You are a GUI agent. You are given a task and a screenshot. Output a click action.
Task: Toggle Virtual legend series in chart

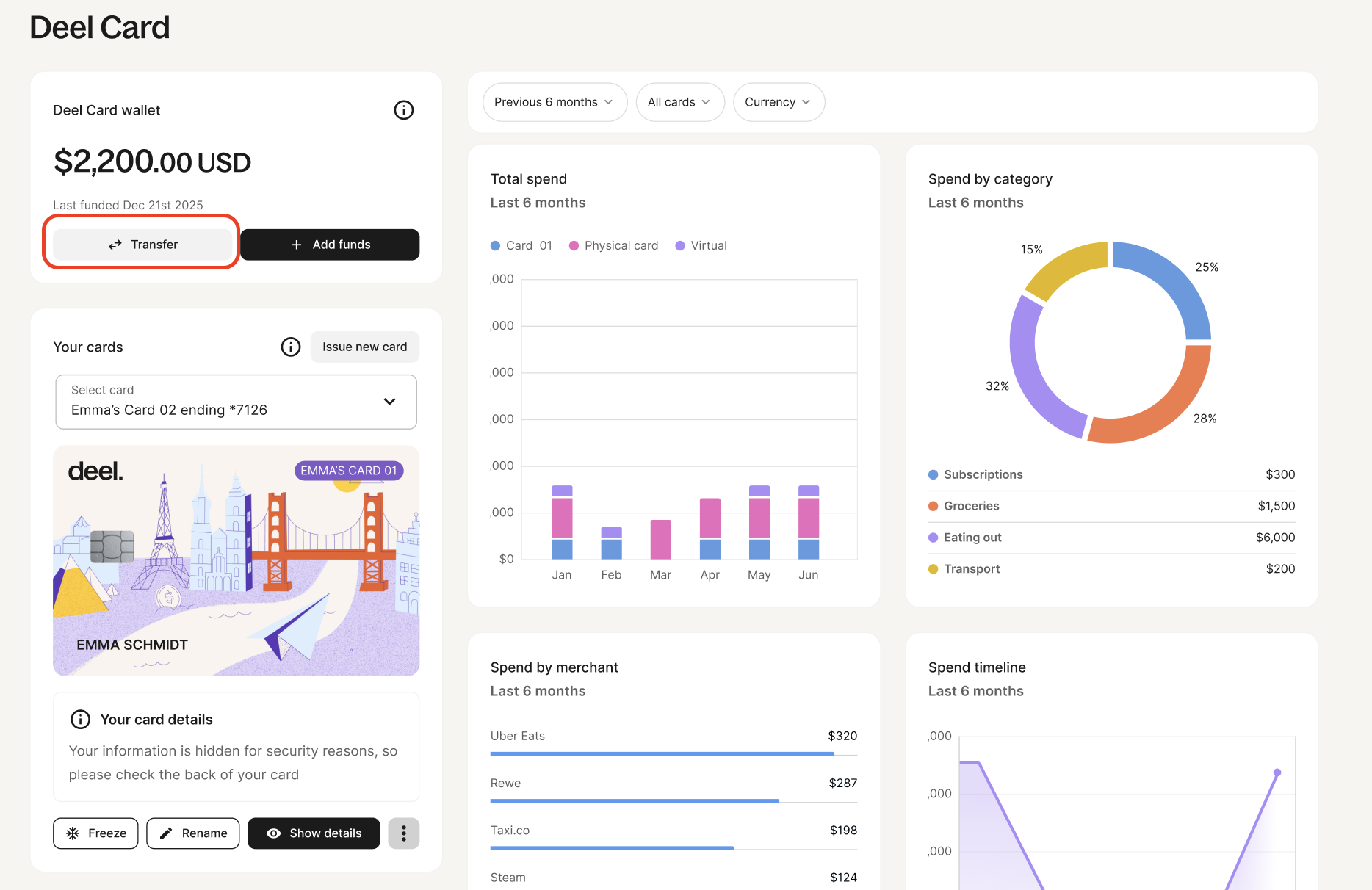[701, 246]
